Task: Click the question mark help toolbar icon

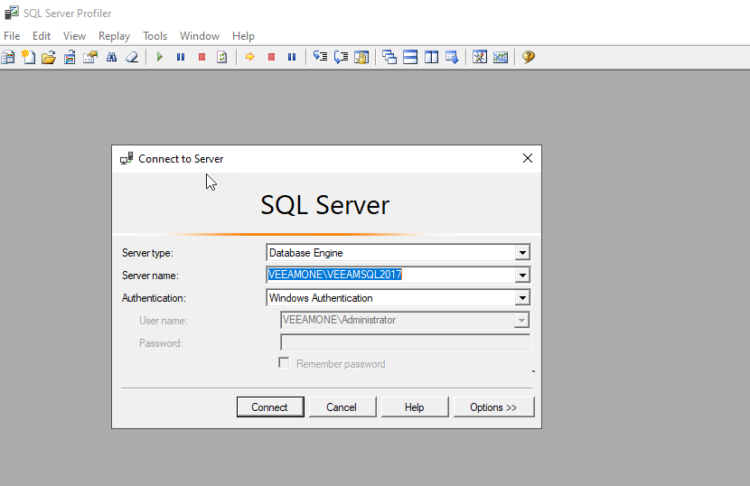Action: click(528, 57)
